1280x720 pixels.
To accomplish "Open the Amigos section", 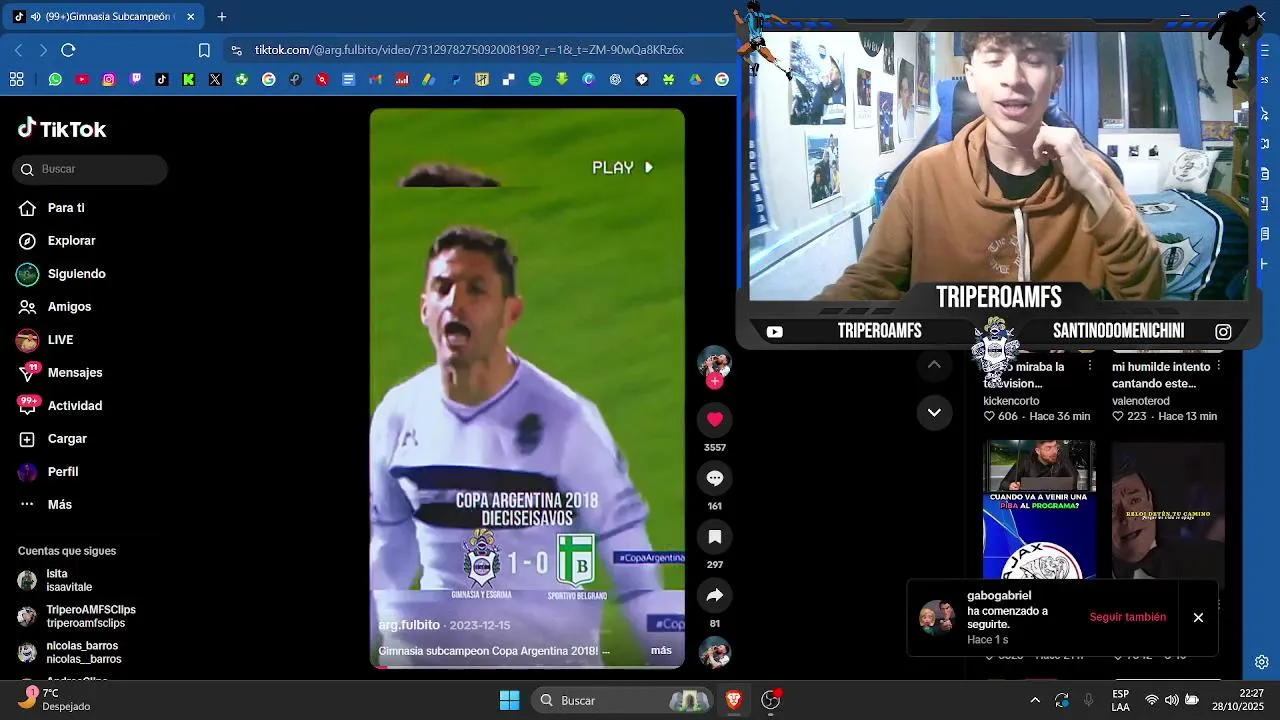I will 69,307.
